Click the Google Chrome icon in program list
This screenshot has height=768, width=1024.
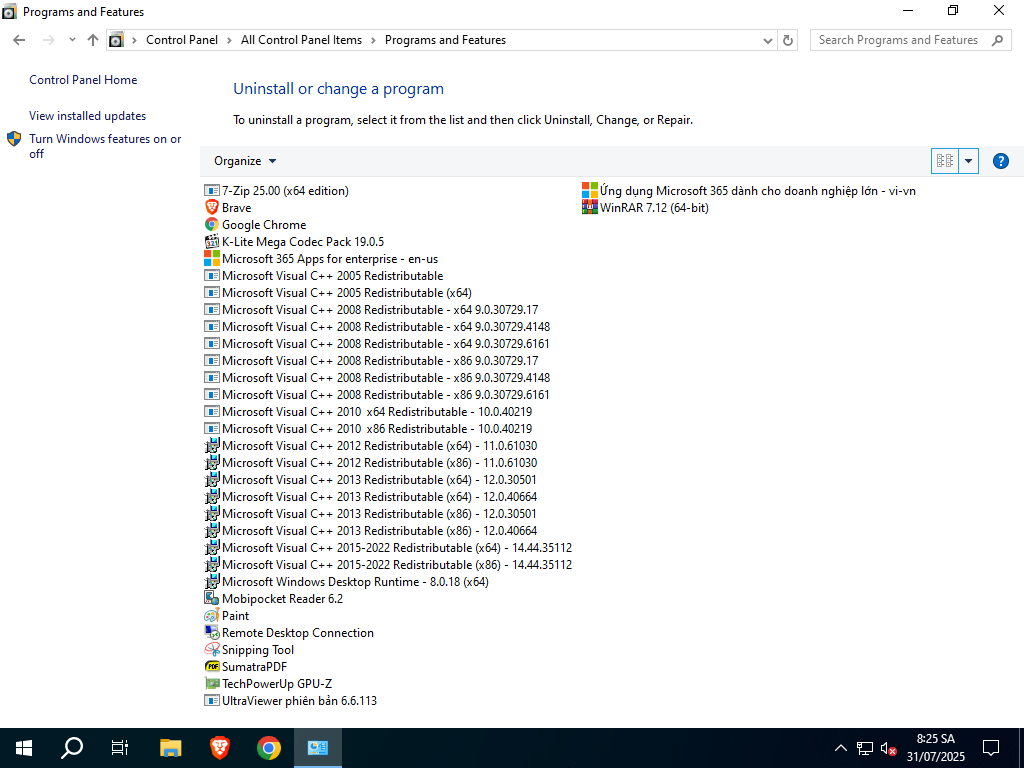coord(212,225)
